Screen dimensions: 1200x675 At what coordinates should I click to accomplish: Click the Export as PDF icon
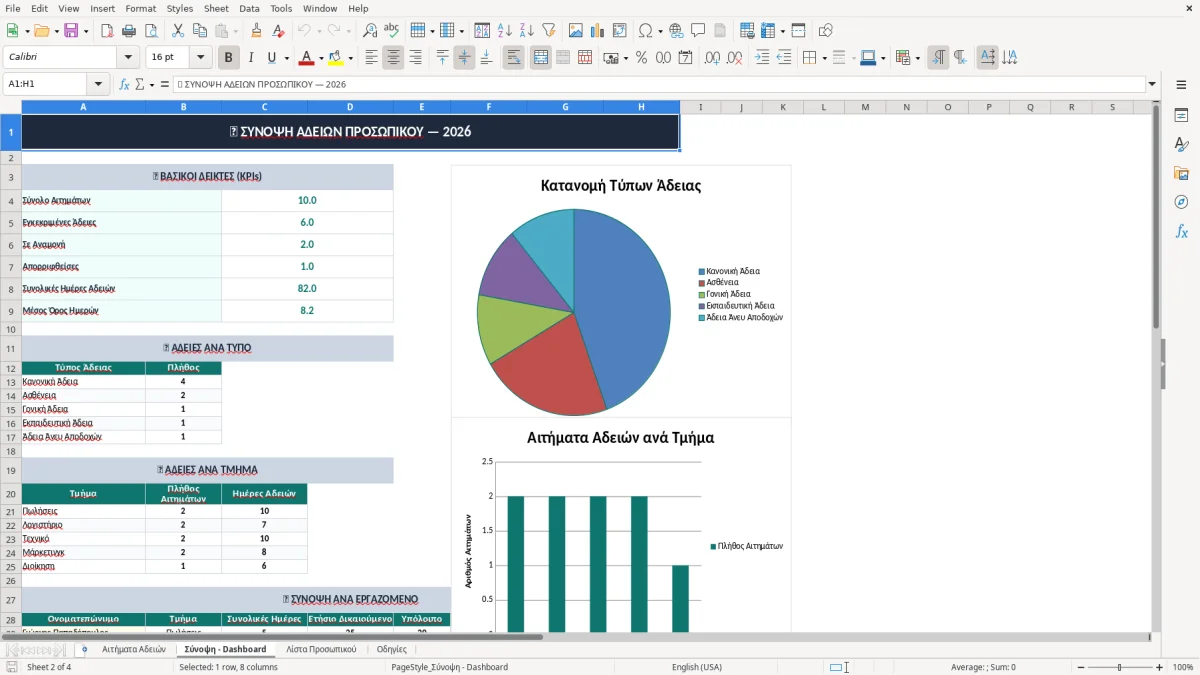tap(107, 31)
